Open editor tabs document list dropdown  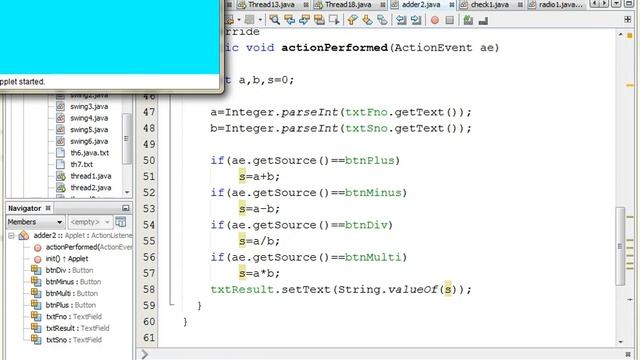(616, 4)
